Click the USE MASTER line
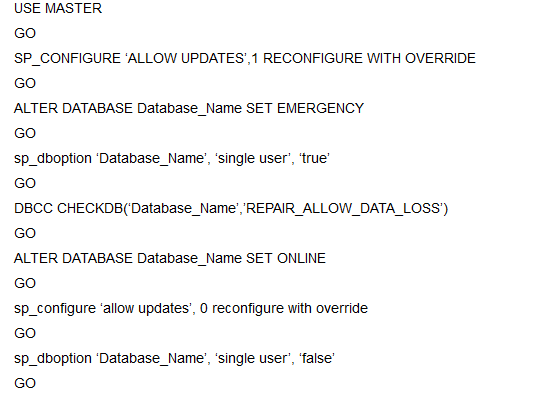The width and height of the screenshot is (538, 397). coord(58,8)
